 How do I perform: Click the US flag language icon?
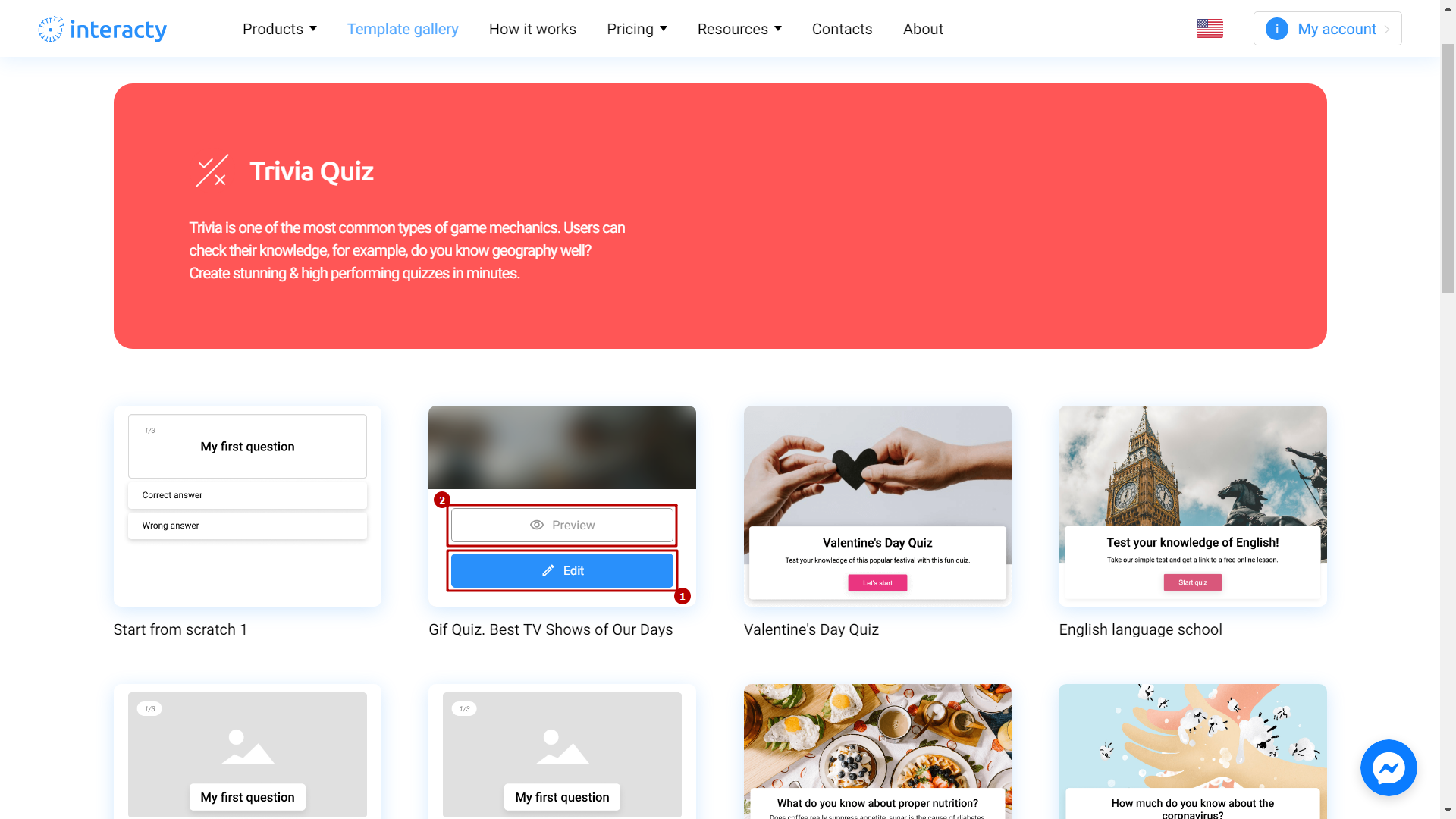1209,28
